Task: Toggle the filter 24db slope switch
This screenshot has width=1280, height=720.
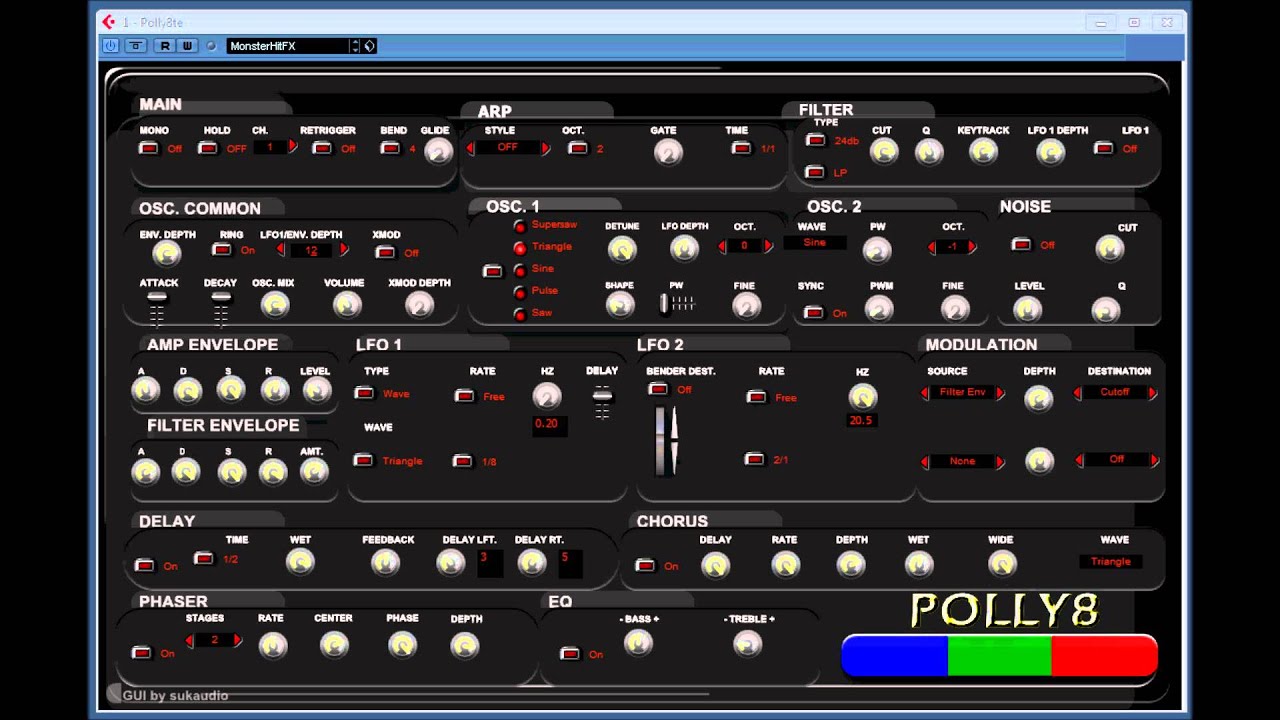Action: [x=816, y=140]
